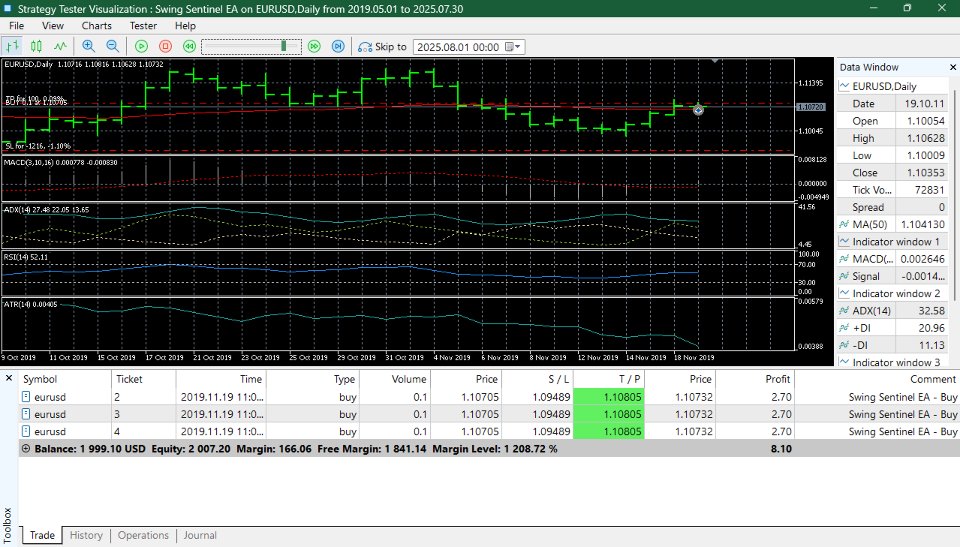The height and width of the screenshot is (547, 960).
Task: Open the Charts menu
Action: [x=97, y=26]
